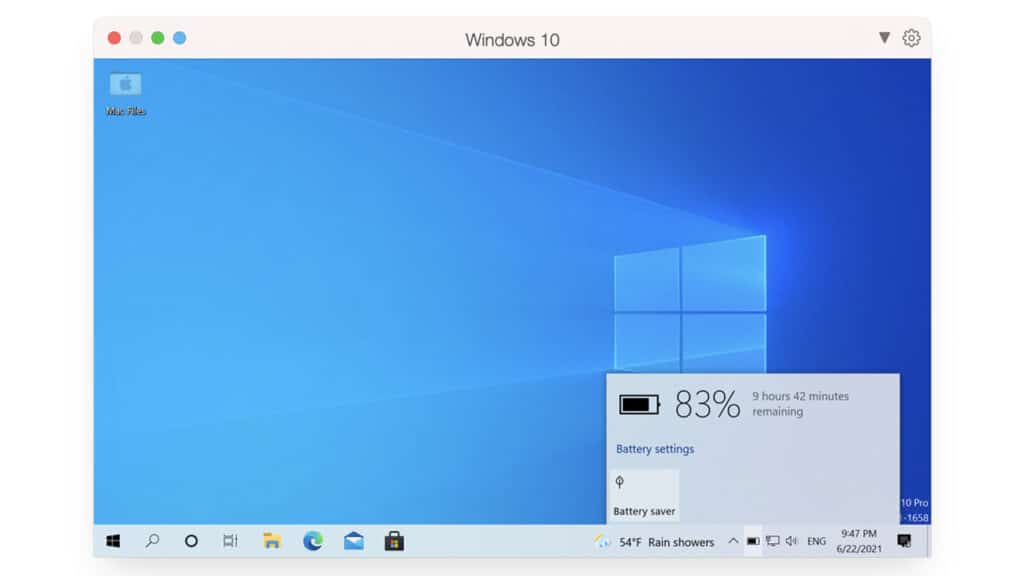
Task: Open Battery settings link
Action: click(655, 449)
